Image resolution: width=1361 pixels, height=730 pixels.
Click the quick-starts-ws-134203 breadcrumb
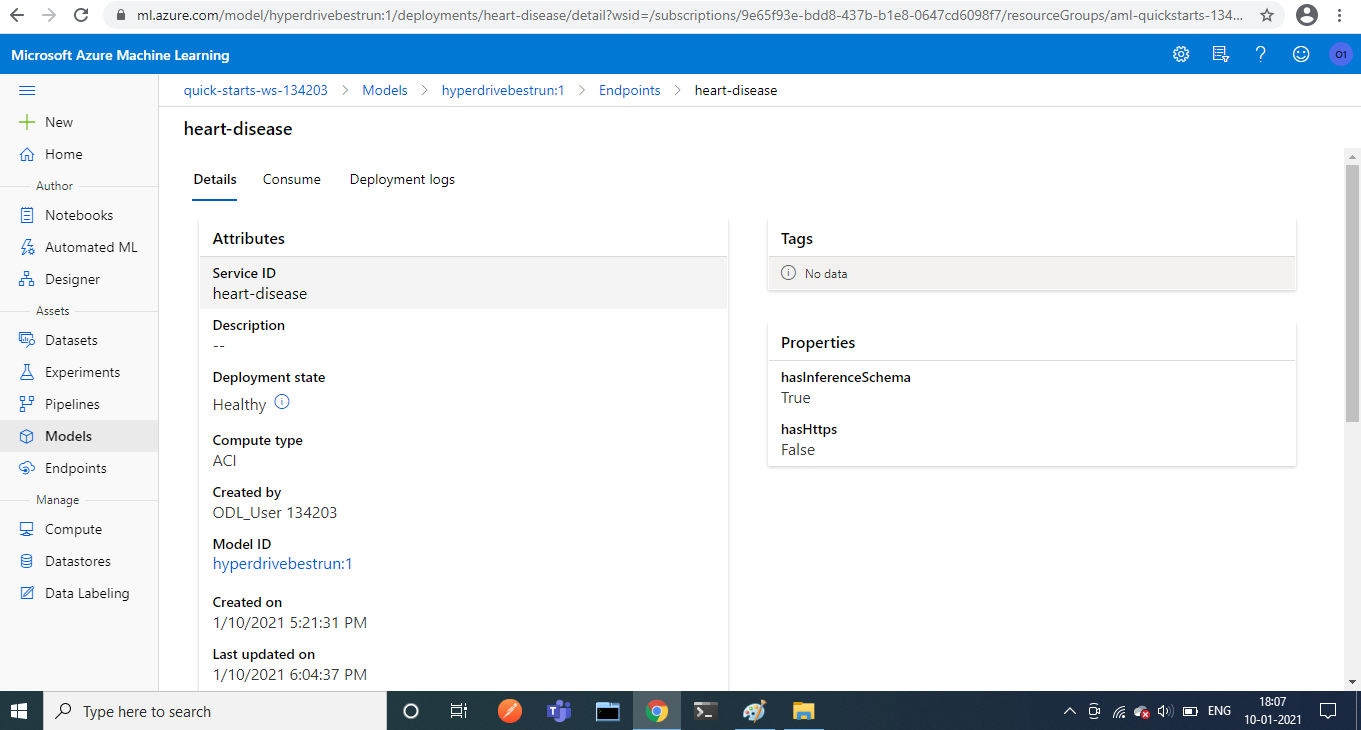click(x=256, y=90)
